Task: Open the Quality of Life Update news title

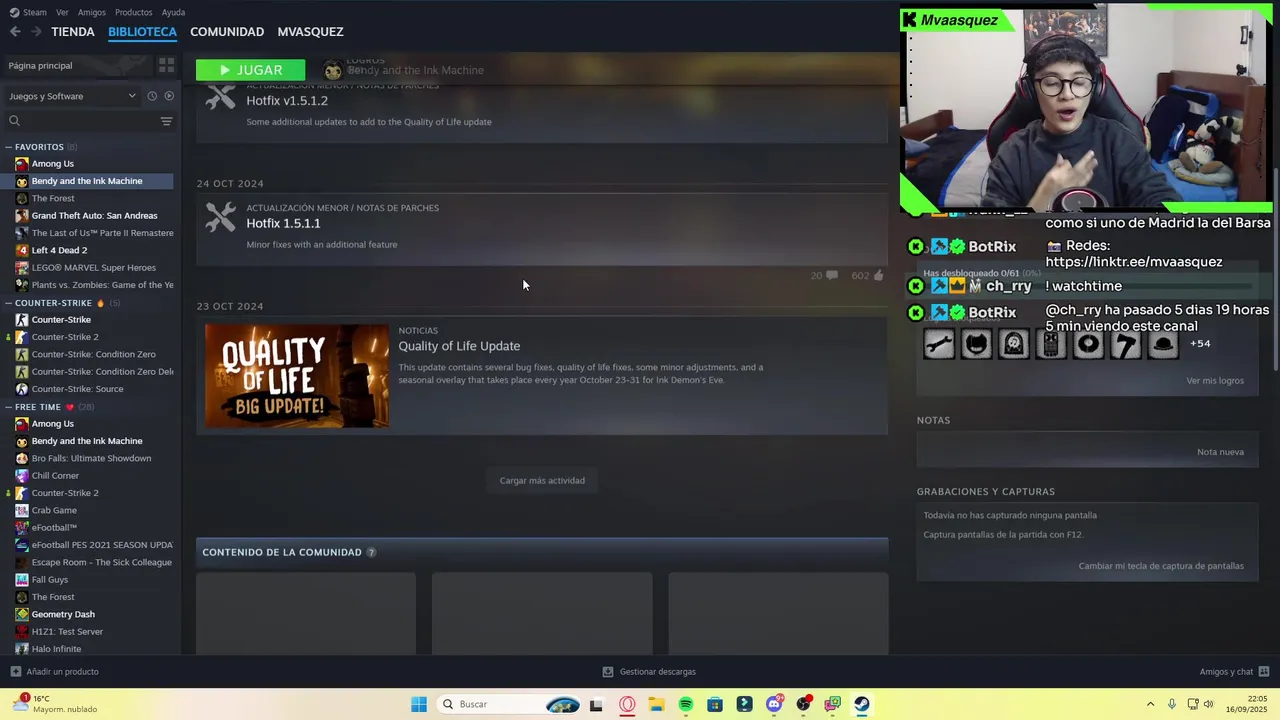Action: 459,346
